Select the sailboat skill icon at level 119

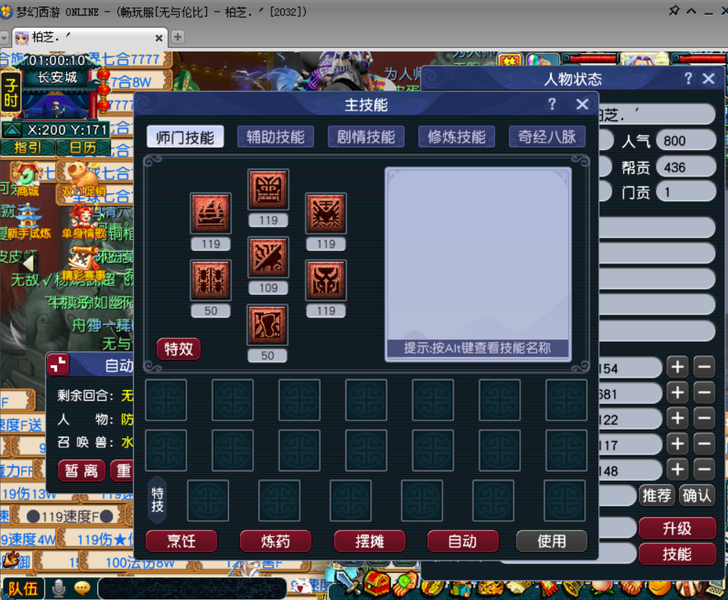click(211, 213)
